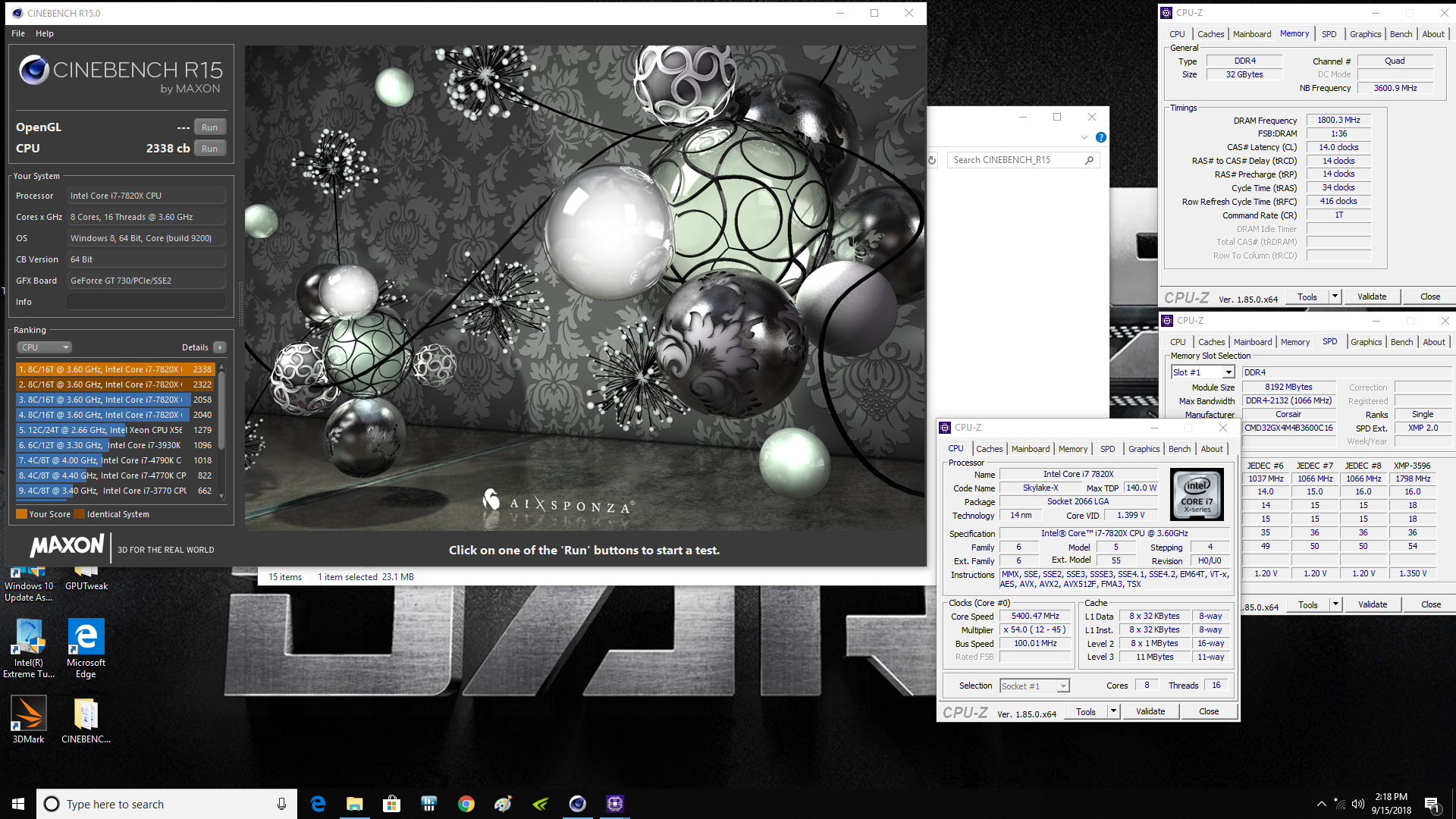
Task: Switch to Caches tab in front CPU-Z
Action: (x=989, y=449)
